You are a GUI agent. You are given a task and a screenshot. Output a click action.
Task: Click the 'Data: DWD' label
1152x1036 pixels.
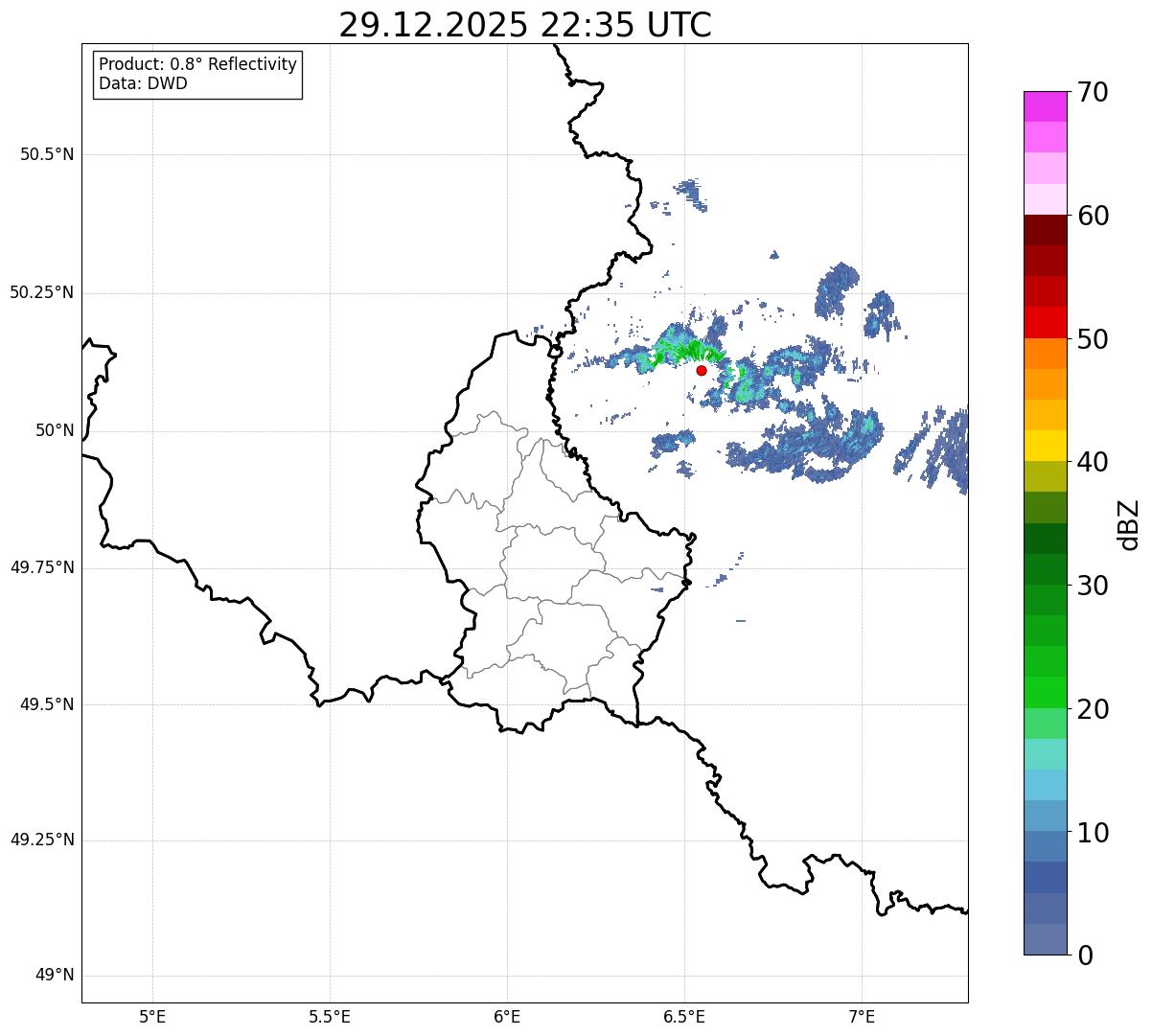(x=143, y=83)
